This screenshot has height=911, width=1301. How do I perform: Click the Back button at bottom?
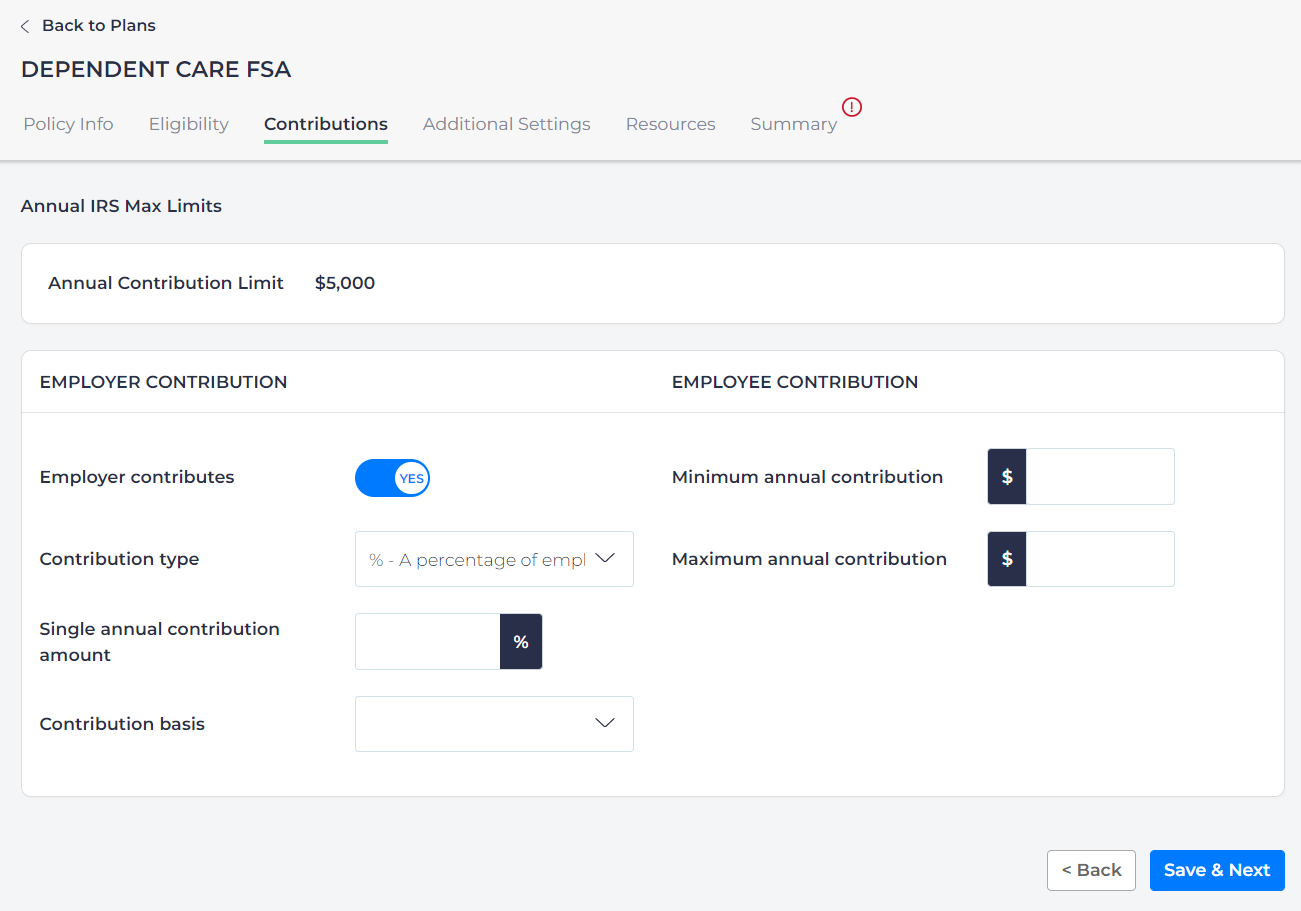coord(1091,870)
